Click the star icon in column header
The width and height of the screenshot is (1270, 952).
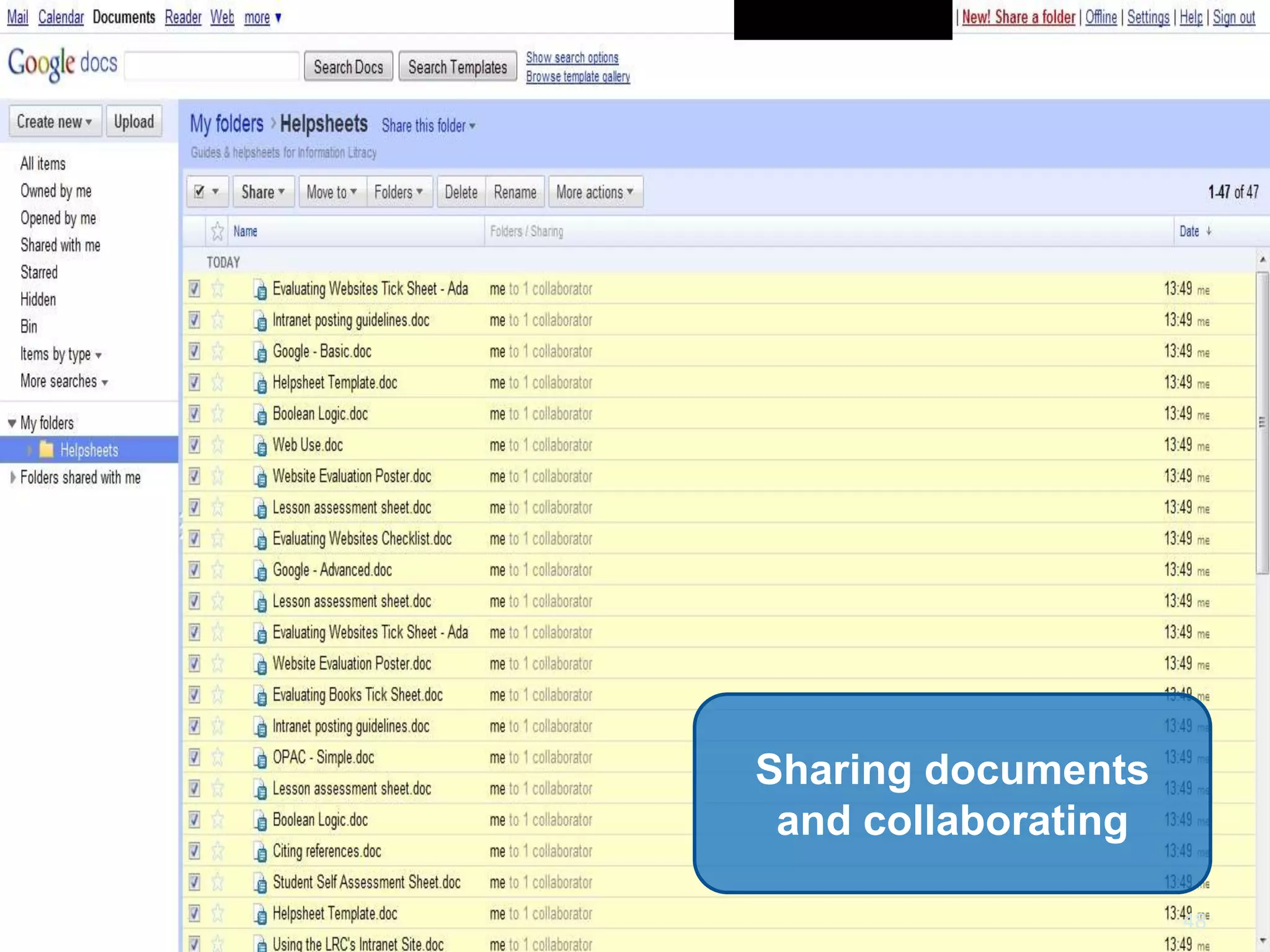[x=217, y=231]
